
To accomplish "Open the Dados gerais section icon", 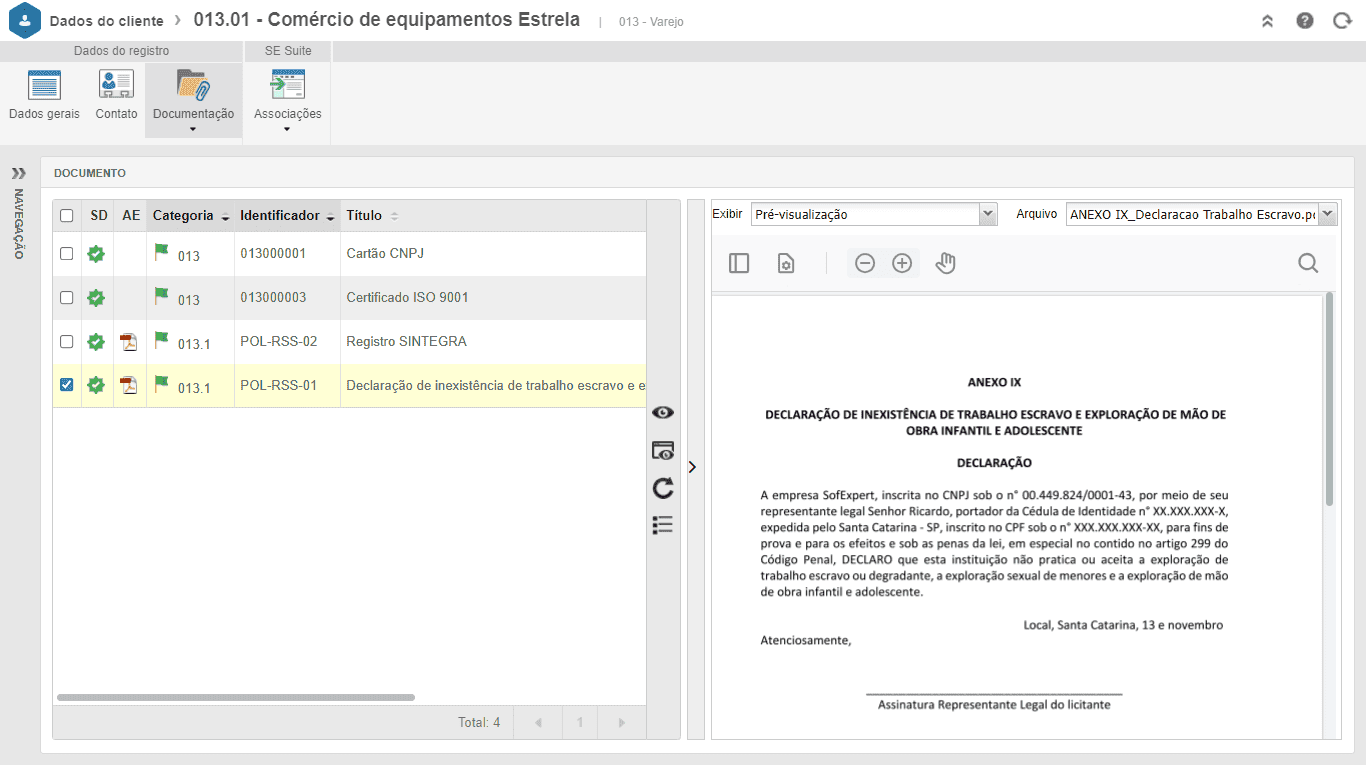I will tap(44, 85).
